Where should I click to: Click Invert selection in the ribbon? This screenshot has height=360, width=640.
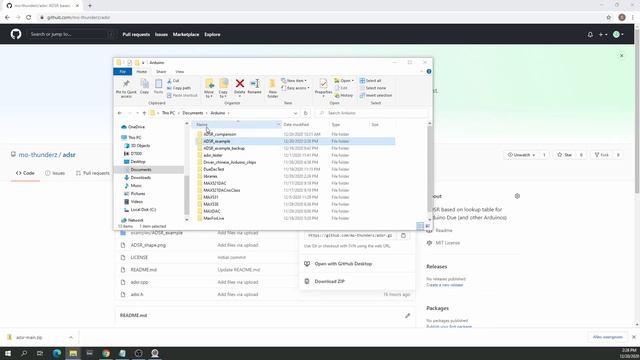pos(376,96)
